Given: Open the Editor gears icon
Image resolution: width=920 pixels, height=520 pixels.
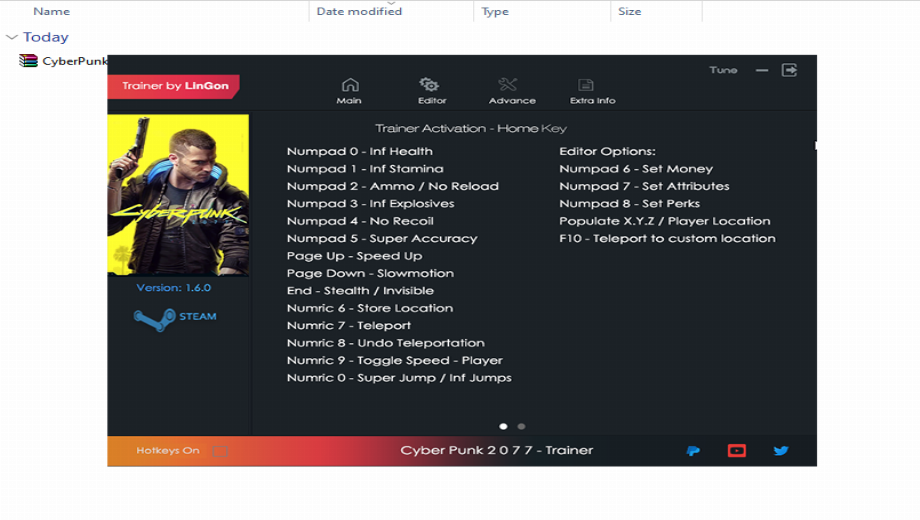Looking at the screenshot, I should click(x=429, y=85).
